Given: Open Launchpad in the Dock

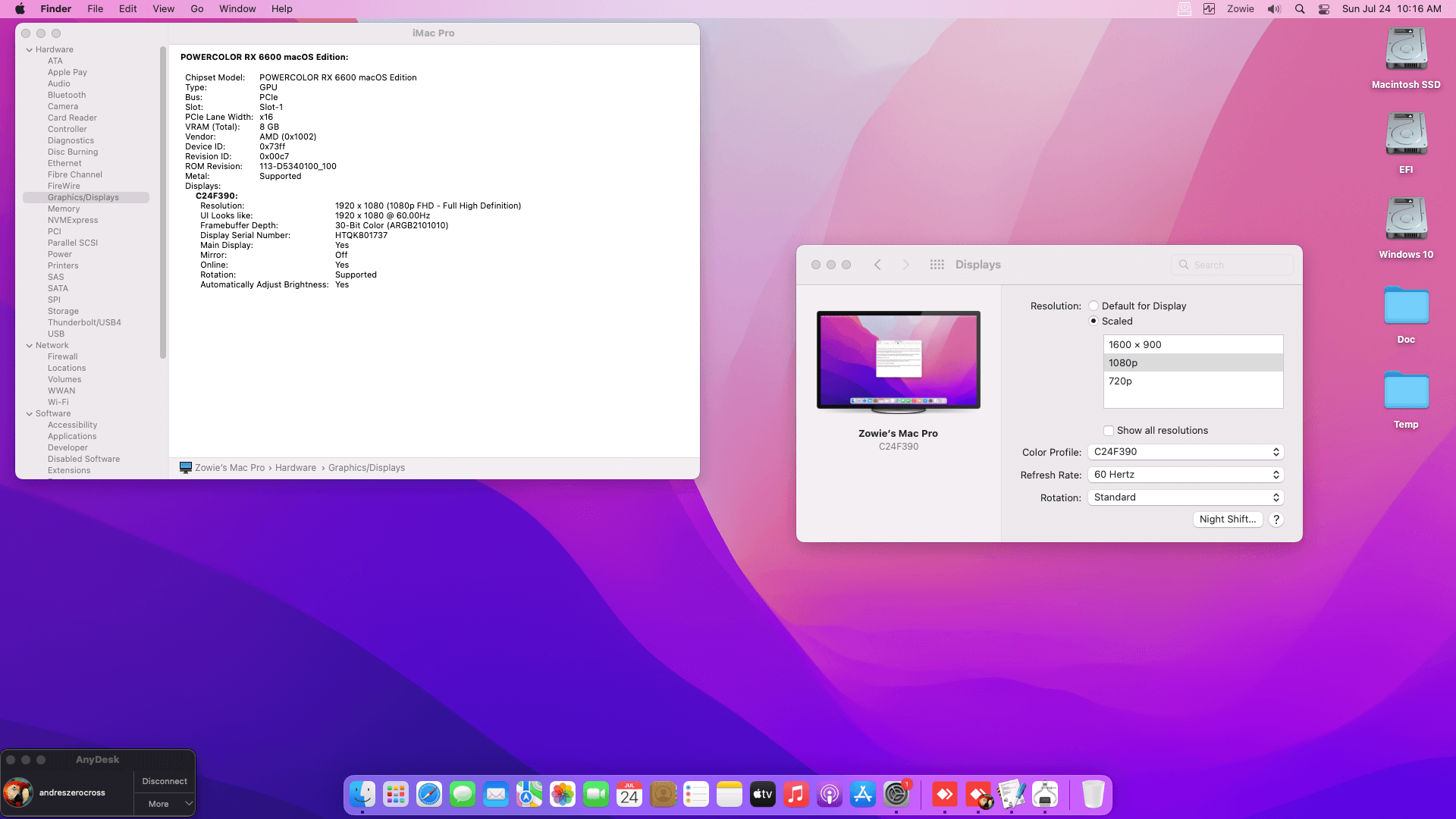Looking at the screenshot, I should pos(396,794).
